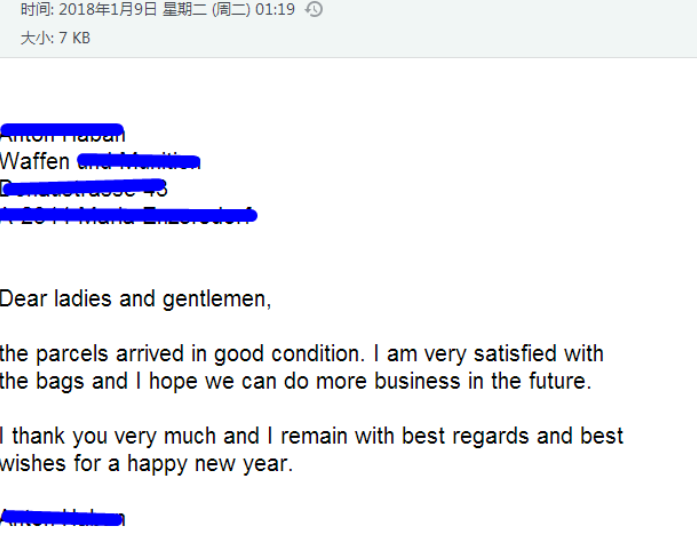
Task: Click the line wishes for a happy new year
Action: point(146,464)
